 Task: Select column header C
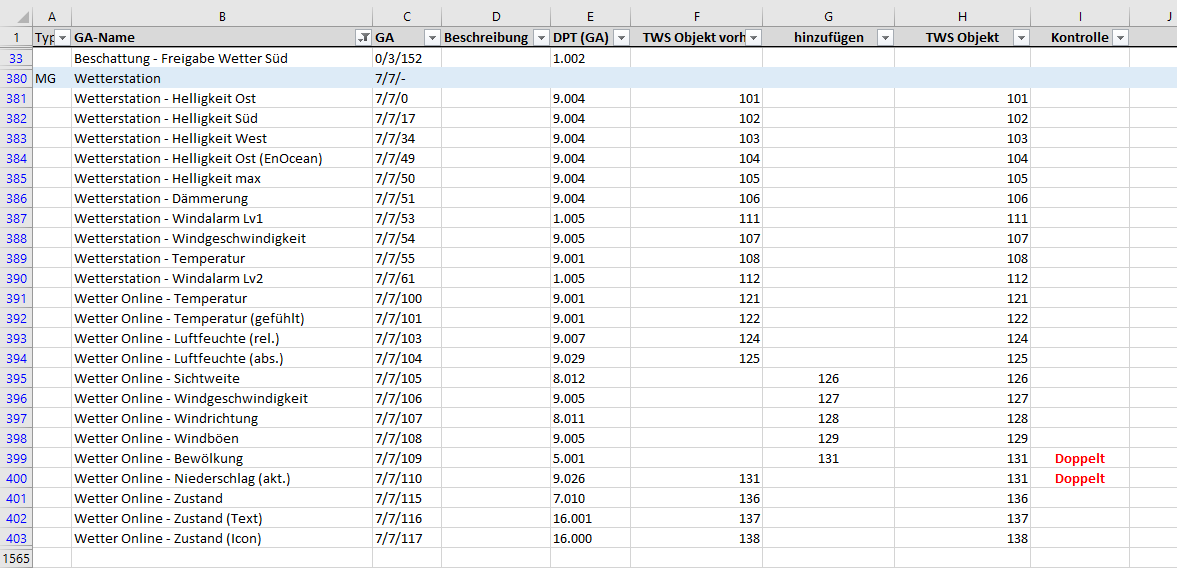407,15
